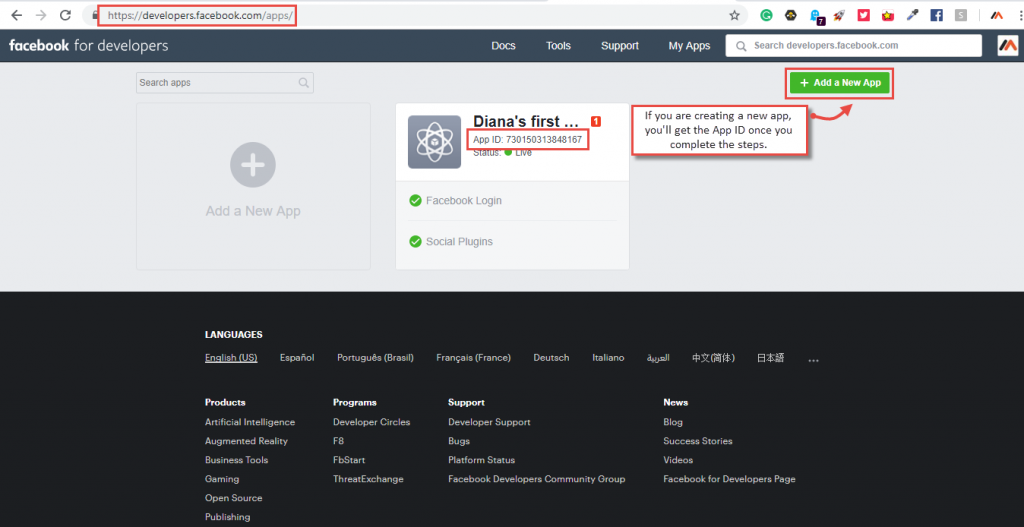Click the large plus circle icon
1024x527 pixels.
253,165
